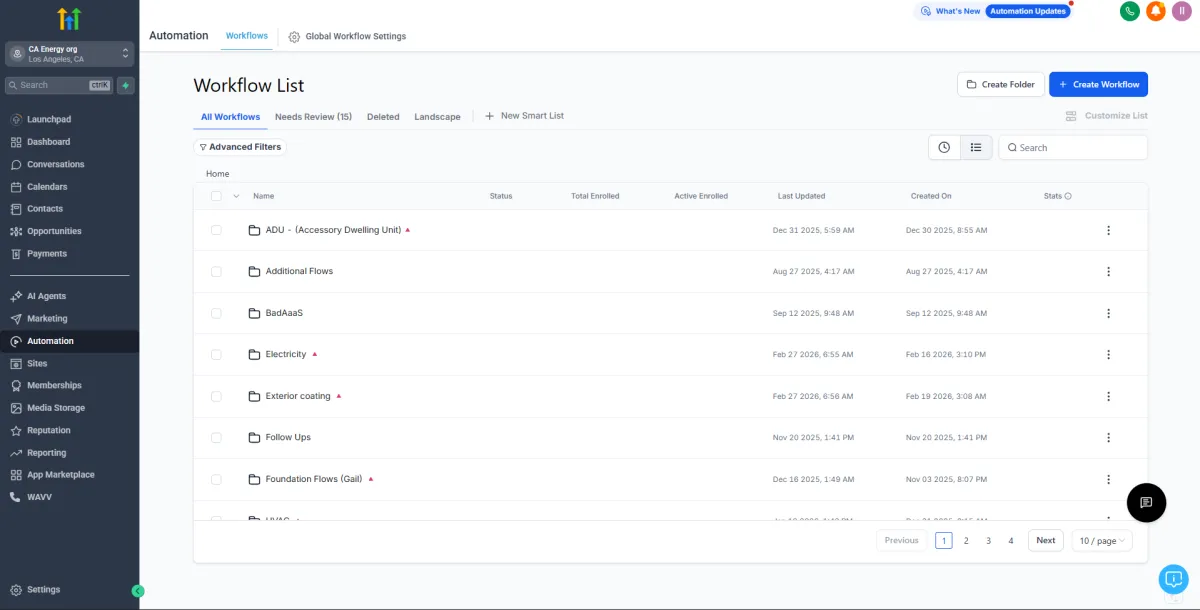1200x610 pixels.
Task: Open Additional Flows row three-dot menu
Action: click(x=1108, y=271)
